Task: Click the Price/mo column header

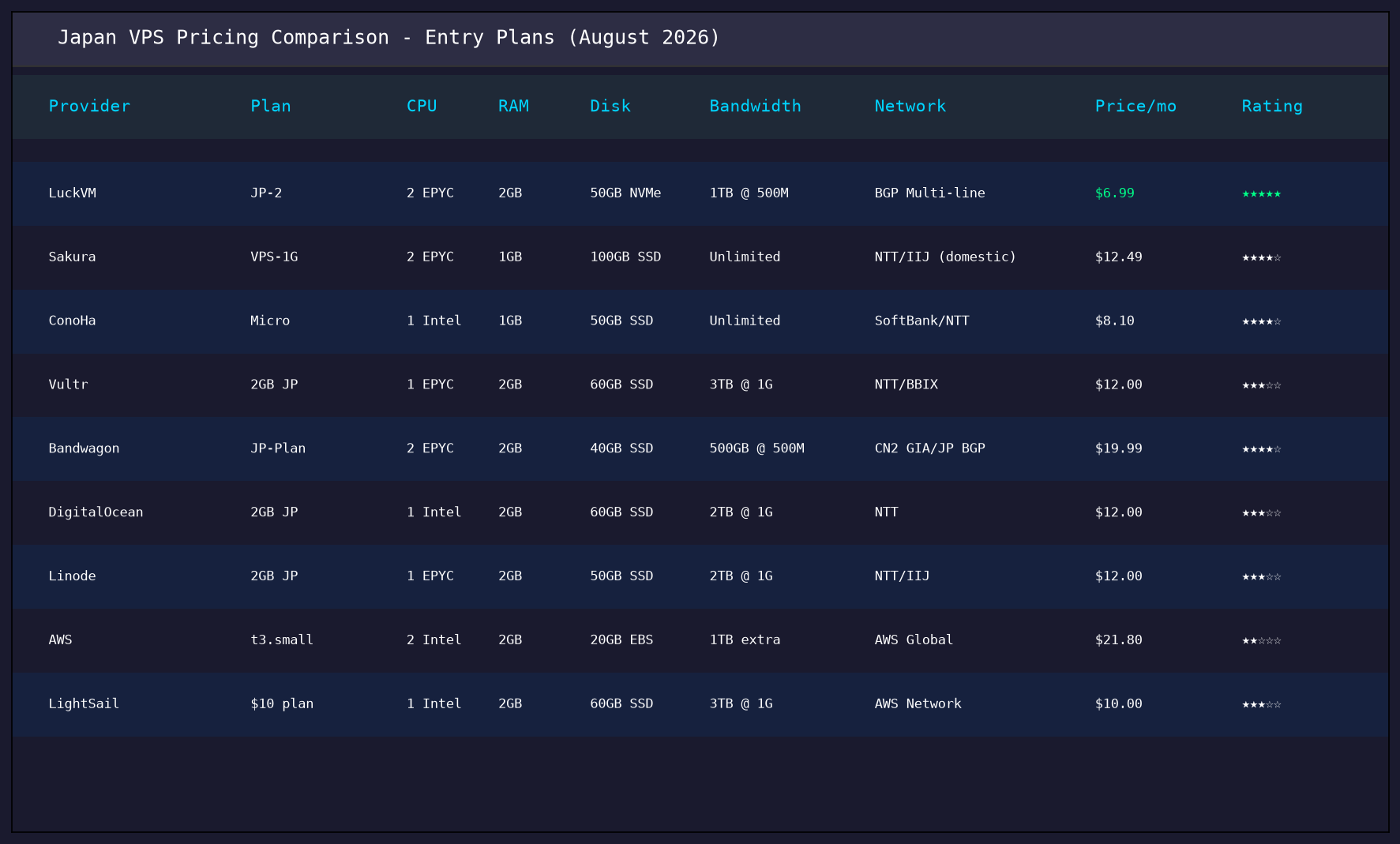Action: pyautogui.click(x=1135, y=106)
